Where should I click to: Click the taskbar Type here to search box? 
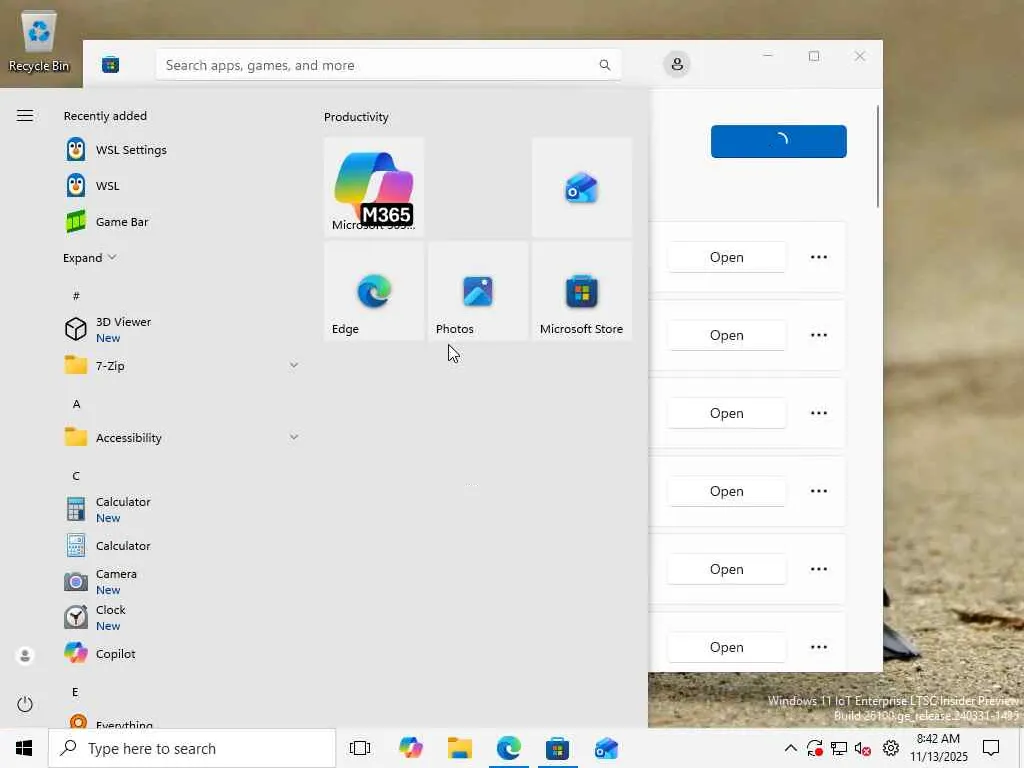tap(192, 748)
